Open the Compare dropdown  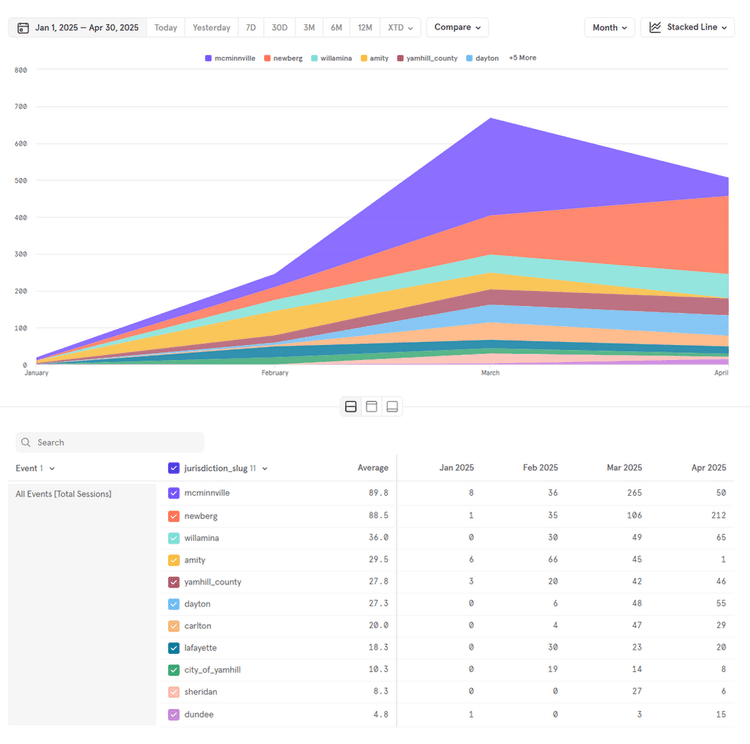[x=457, y=27]
